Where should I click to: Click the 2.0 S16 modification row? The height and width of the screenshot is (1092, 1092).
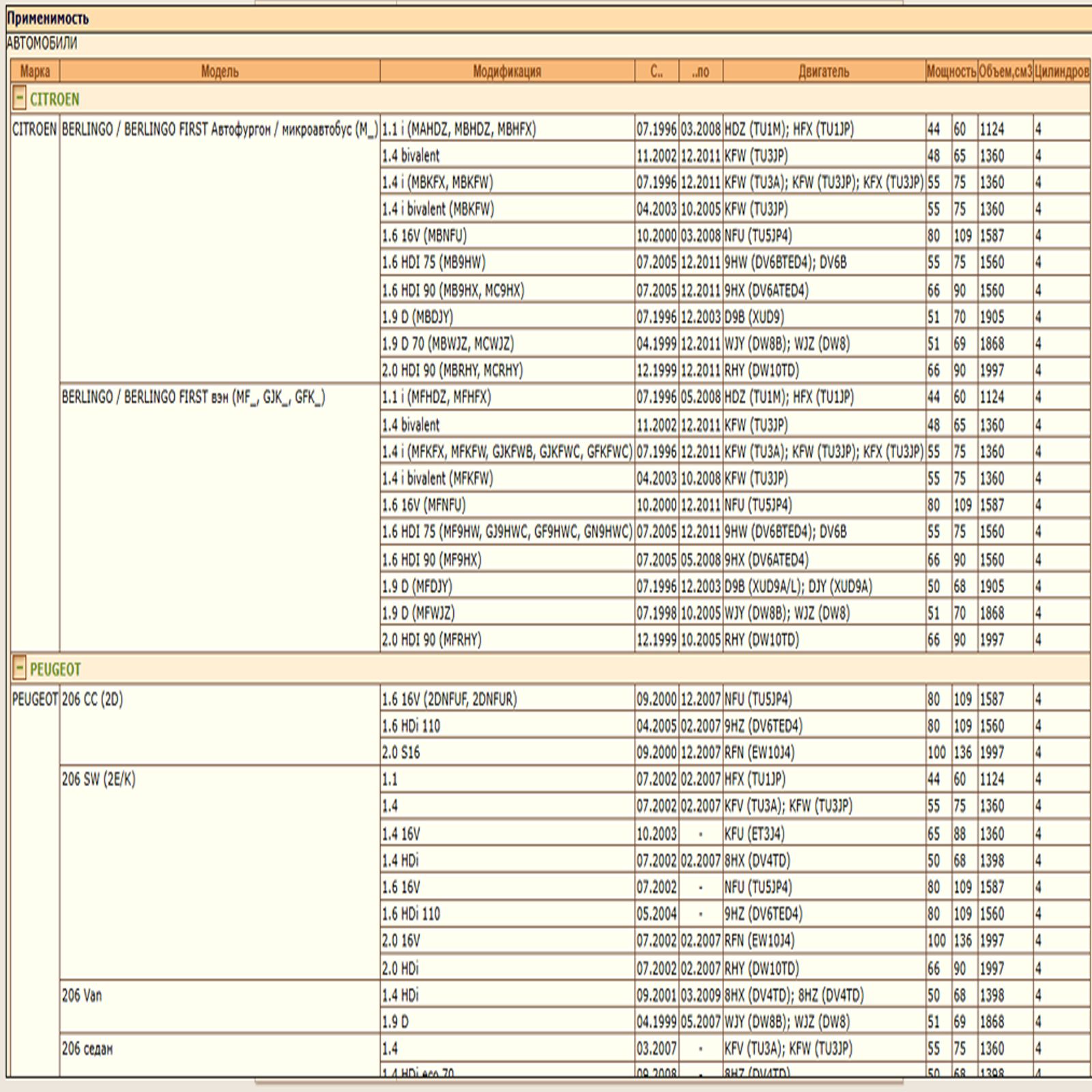coord(401,753)
